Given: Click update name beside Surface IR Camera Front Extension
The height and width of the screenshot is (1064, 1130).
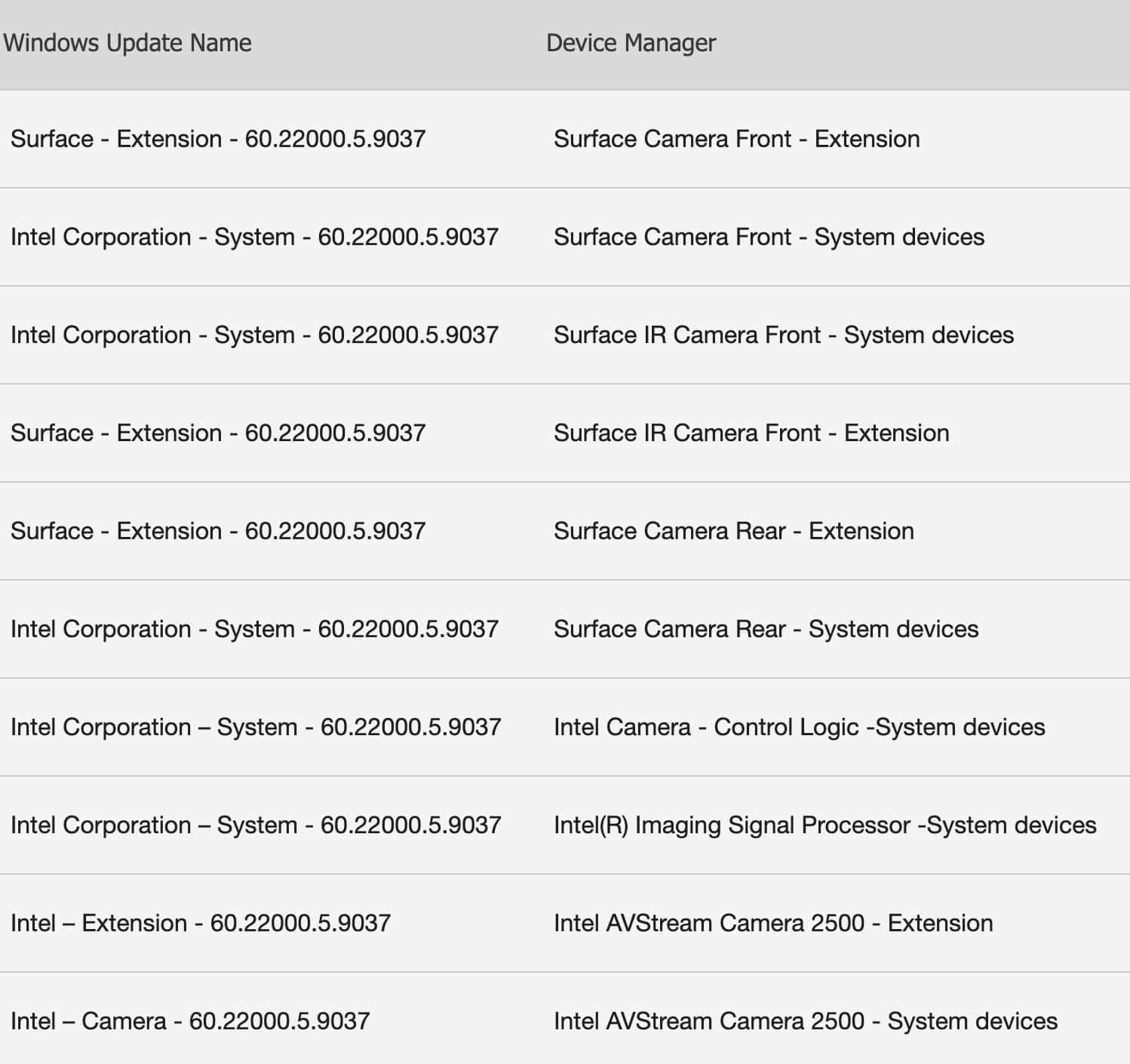Looking at the screenshot, I should (x=218, y=433).
